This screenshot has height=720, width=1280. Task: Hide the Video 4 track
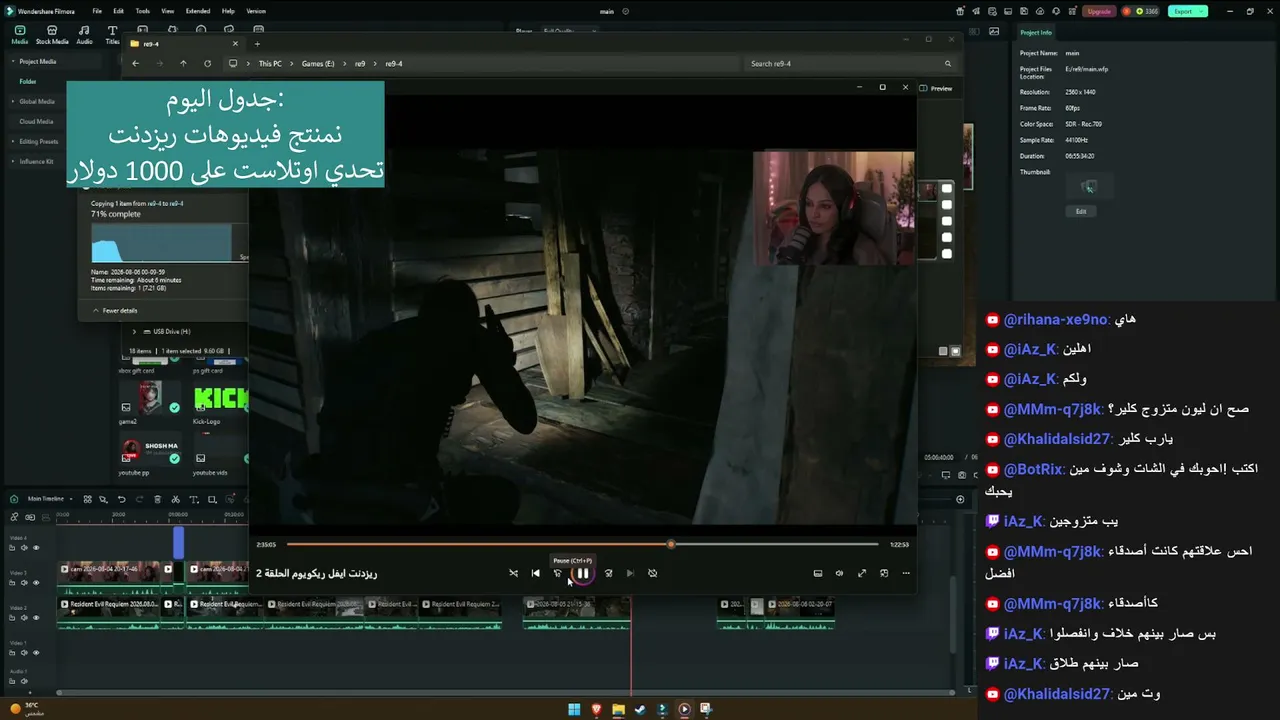pos(36,548)
